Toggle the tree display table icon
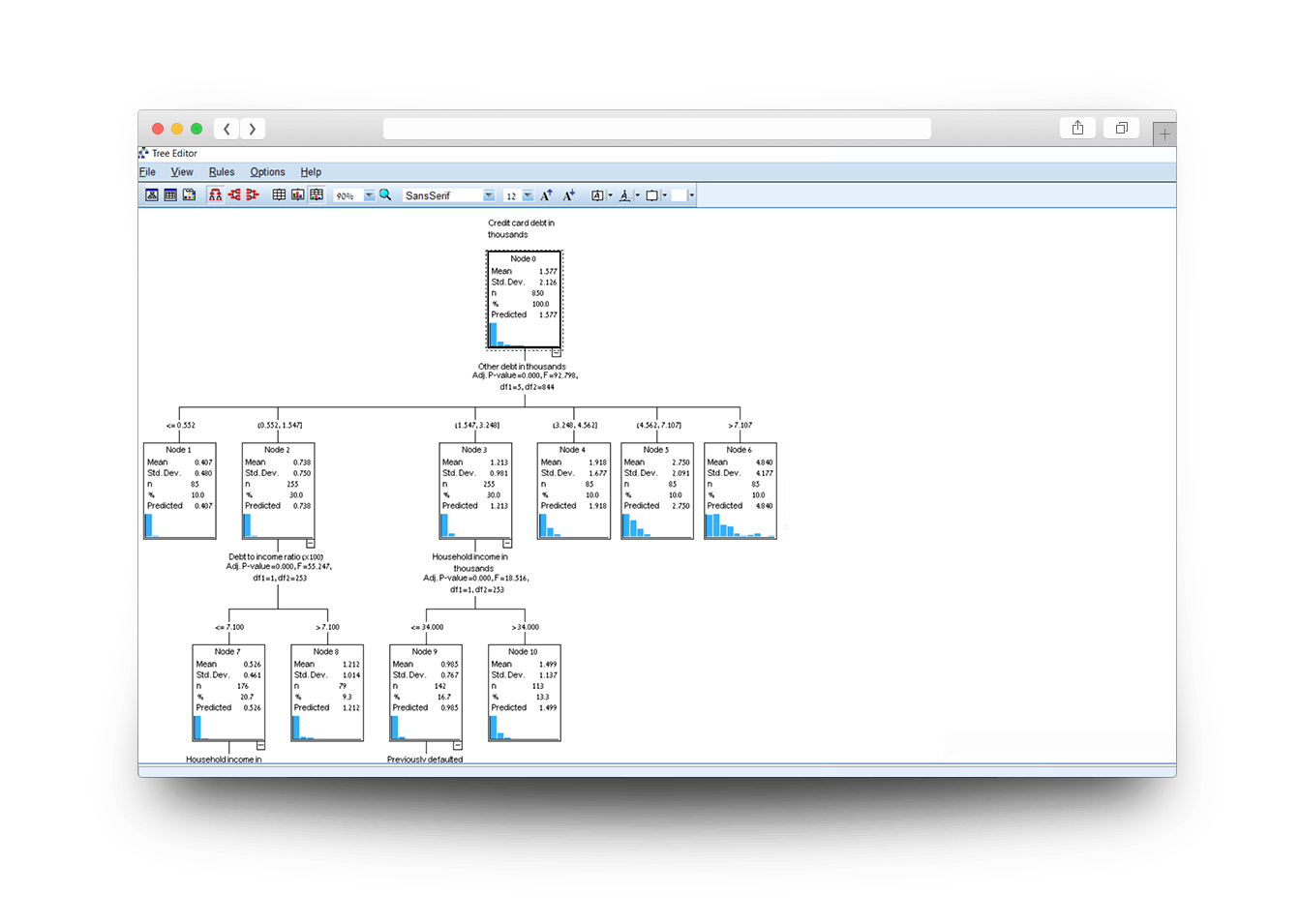This screenshot has height=924, width=1300. (279, 194)
